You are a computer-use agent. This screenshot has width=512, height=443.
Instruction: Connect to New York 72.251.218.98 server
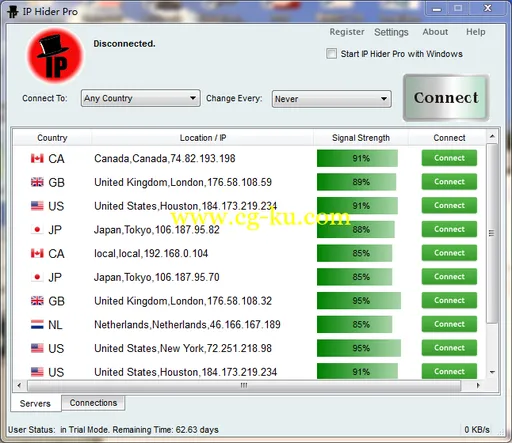(x=449, y=348)
